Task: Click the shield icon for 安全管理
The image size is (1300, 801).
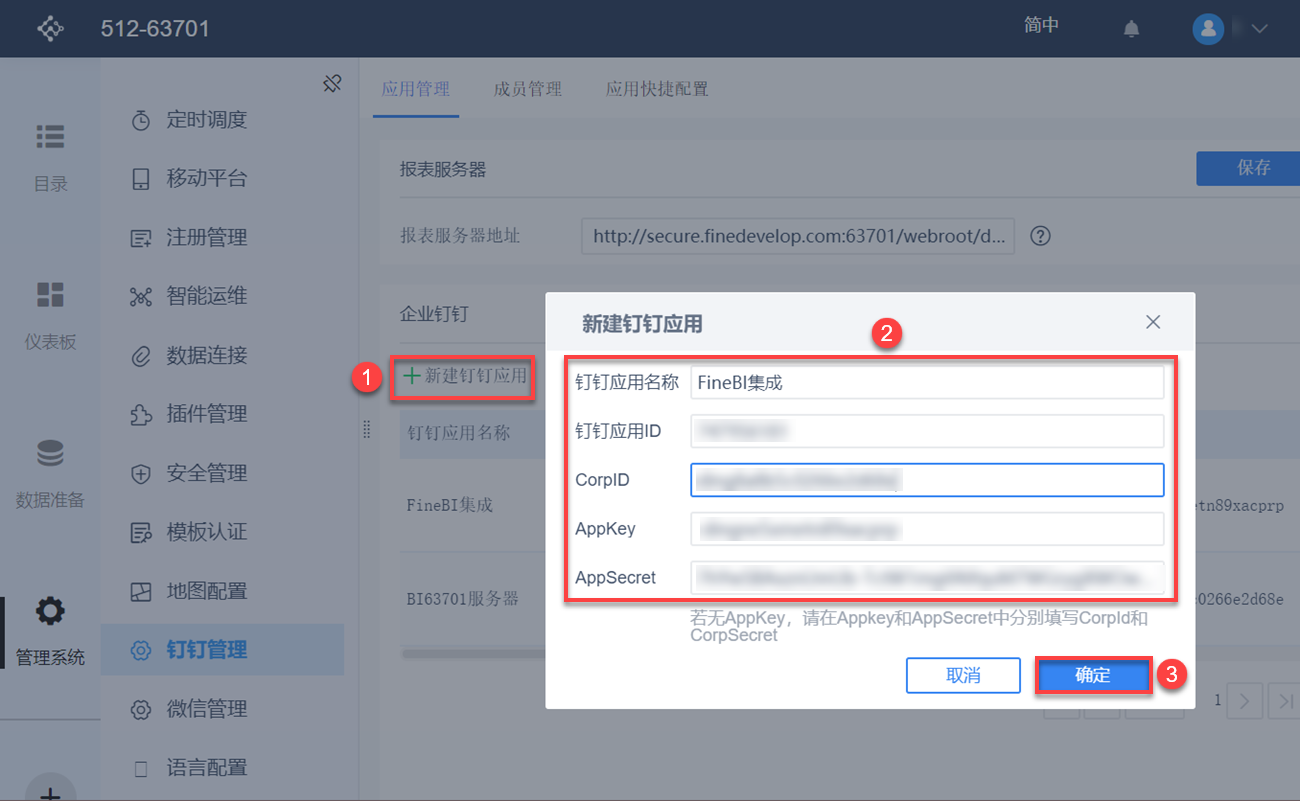Action: click(x=141, y=474)
